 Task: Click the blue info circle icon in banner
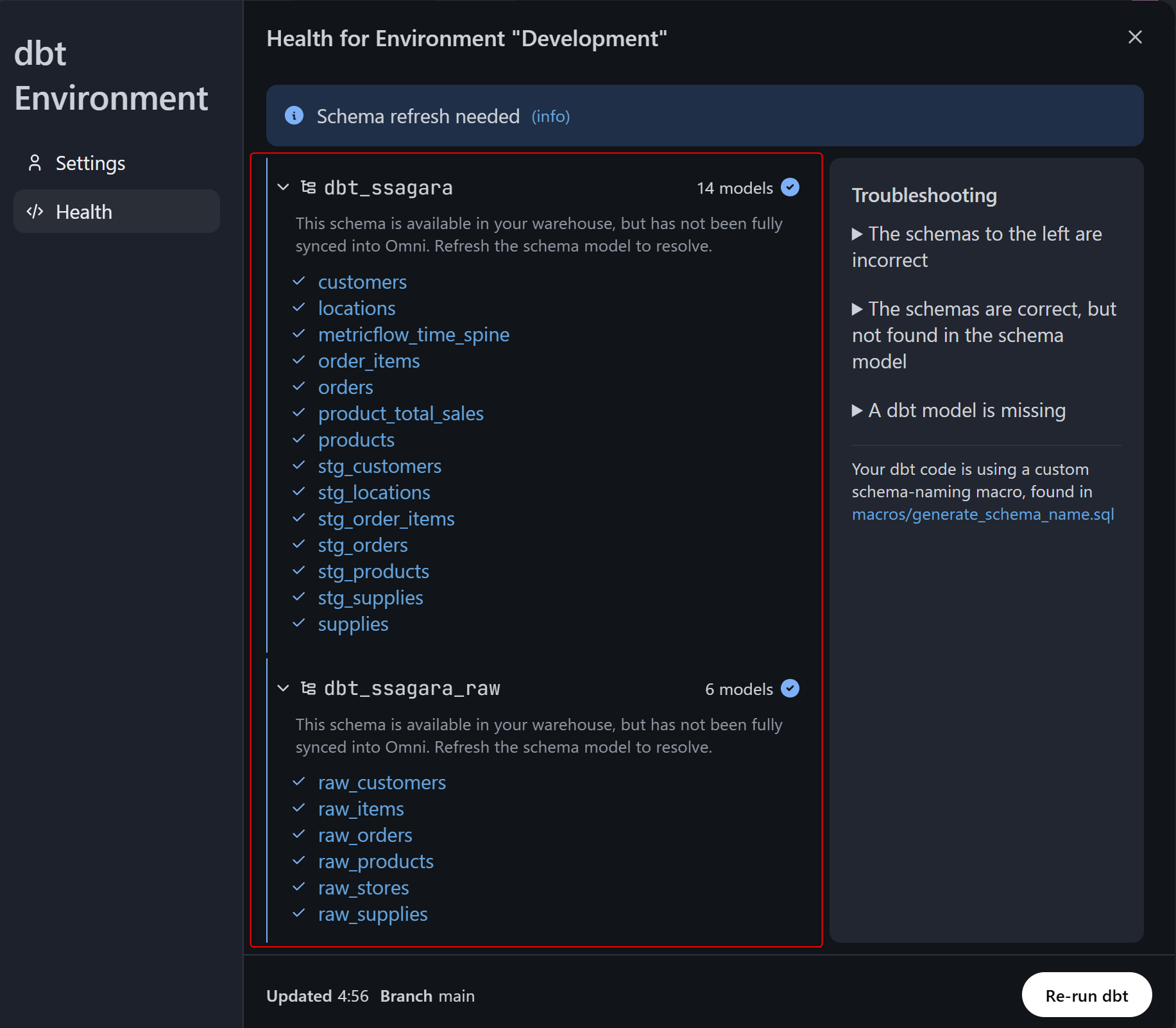294,116
